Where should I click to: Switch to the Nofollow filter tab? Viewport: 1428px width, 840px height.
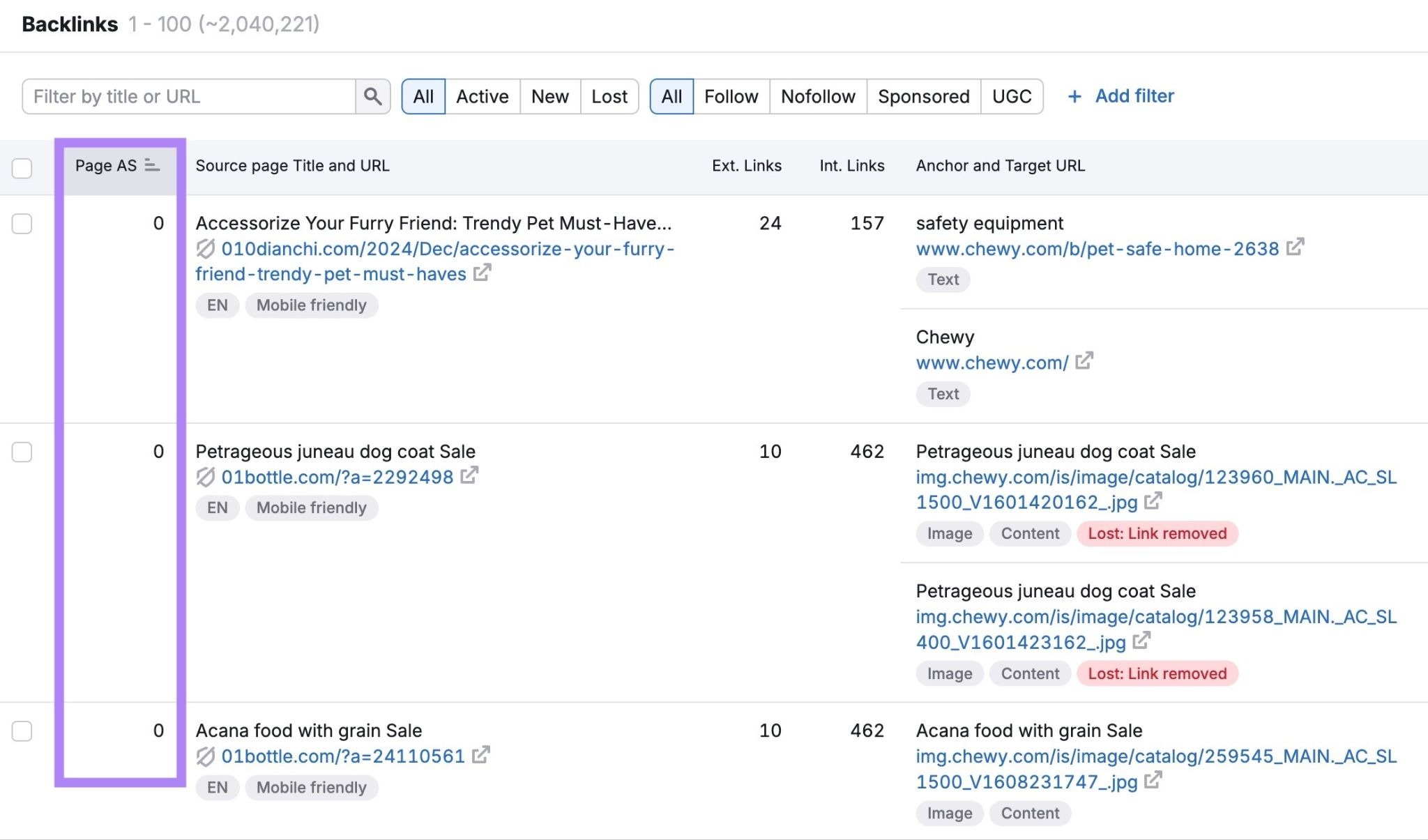(x=817, y=96)
